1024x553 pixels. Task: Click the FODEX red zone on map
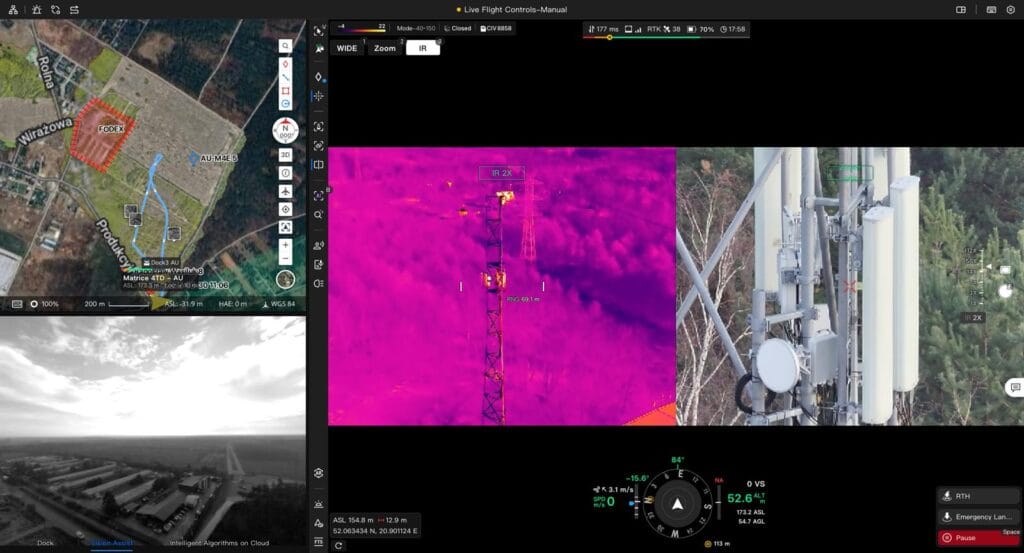pos(103,135)
